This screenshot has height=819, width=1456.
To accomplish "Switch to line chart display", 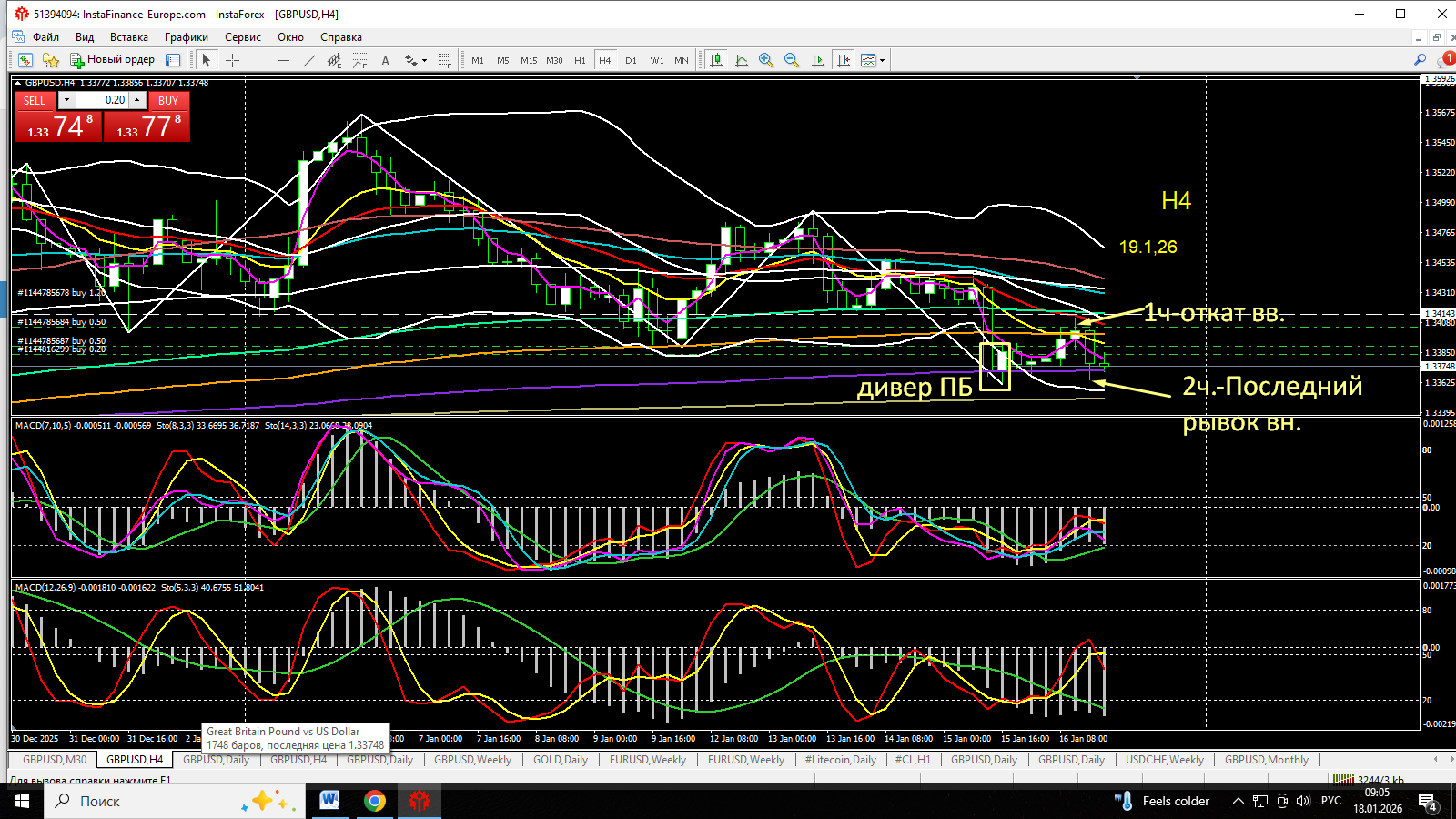I will point(742,60).
